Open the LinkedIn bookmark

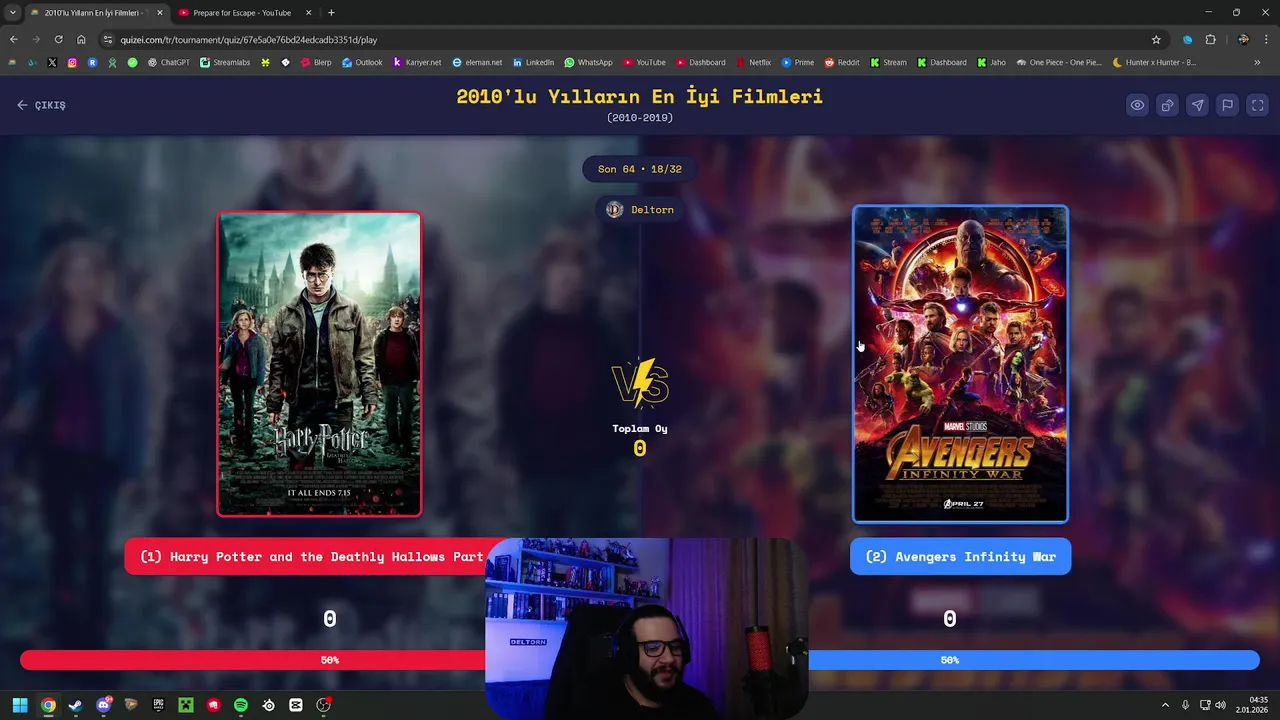click(533, 62)
